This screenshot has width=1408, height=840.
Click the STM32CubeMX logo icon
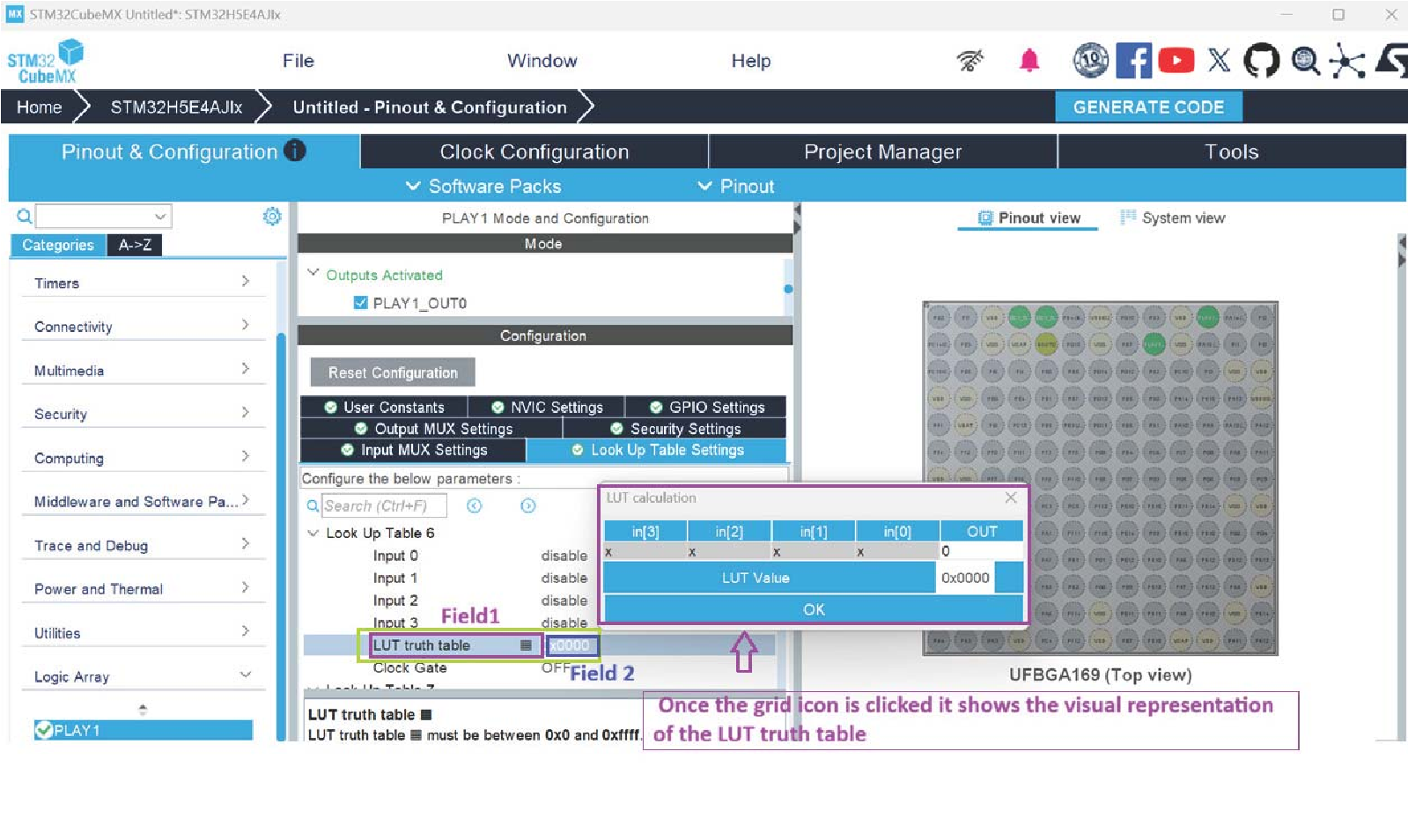click(x=45, y=61)
